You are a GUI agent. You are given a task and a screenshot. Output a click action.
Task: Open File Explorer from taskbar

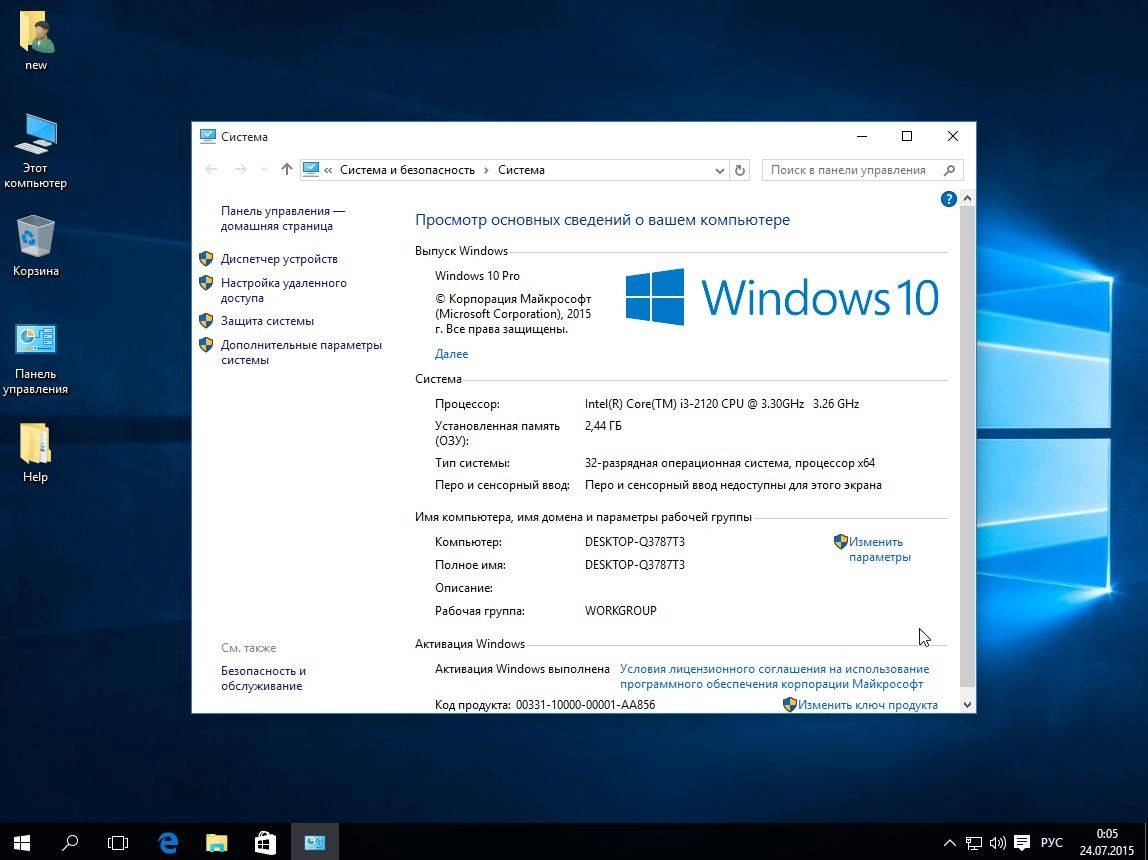[x=217, y=842]
